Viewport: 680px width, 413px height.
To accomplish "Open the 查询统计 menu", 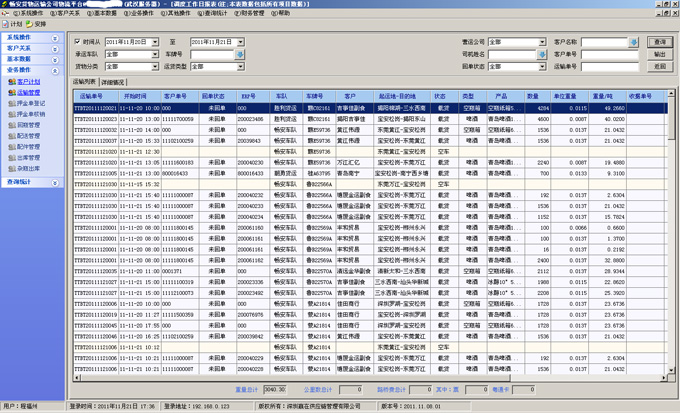I will (212, 13).
